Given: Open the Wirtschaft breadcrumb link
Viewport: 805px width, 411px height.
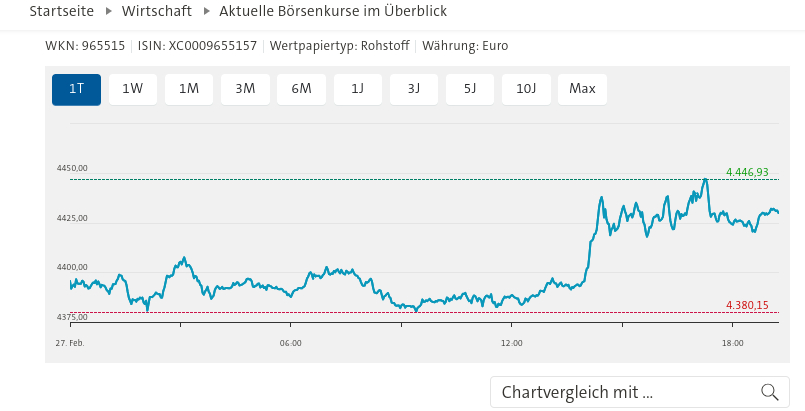Looking at the screenshot, I should click(158, 12).
